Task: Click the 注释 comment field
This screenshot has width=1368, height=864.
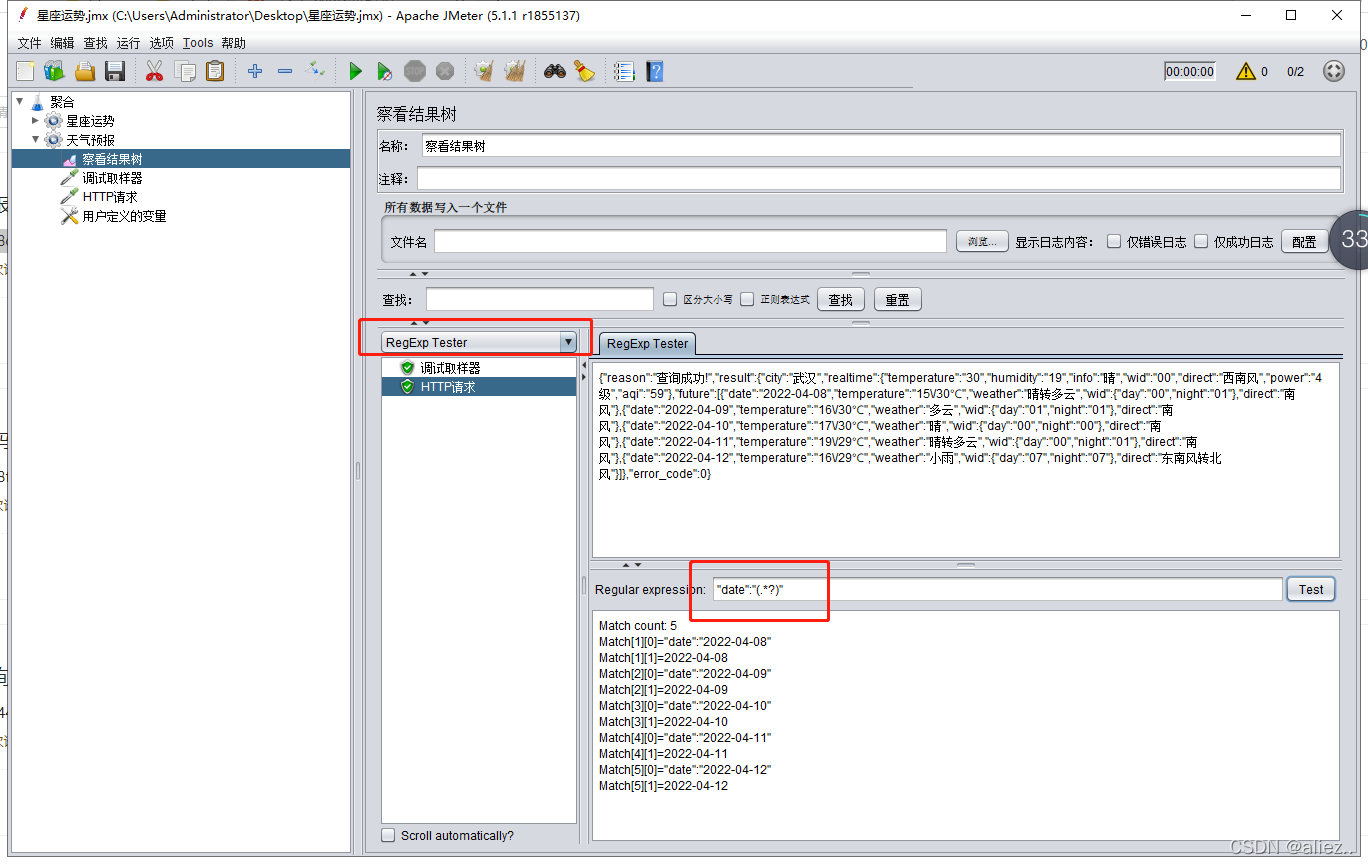Action: pyautogui.click(x=879, y=179)
